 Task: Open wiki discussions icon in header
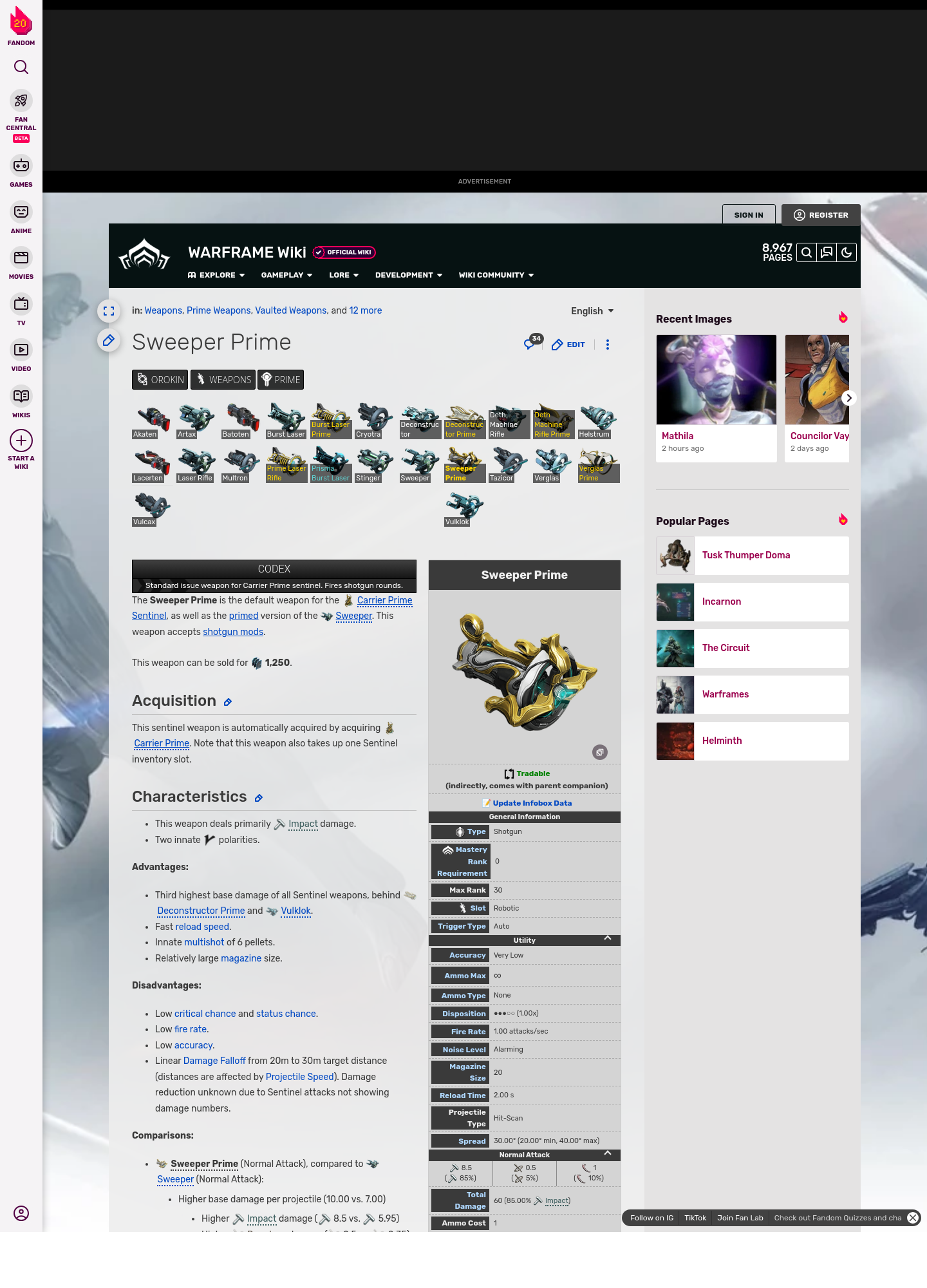point(827,252)
